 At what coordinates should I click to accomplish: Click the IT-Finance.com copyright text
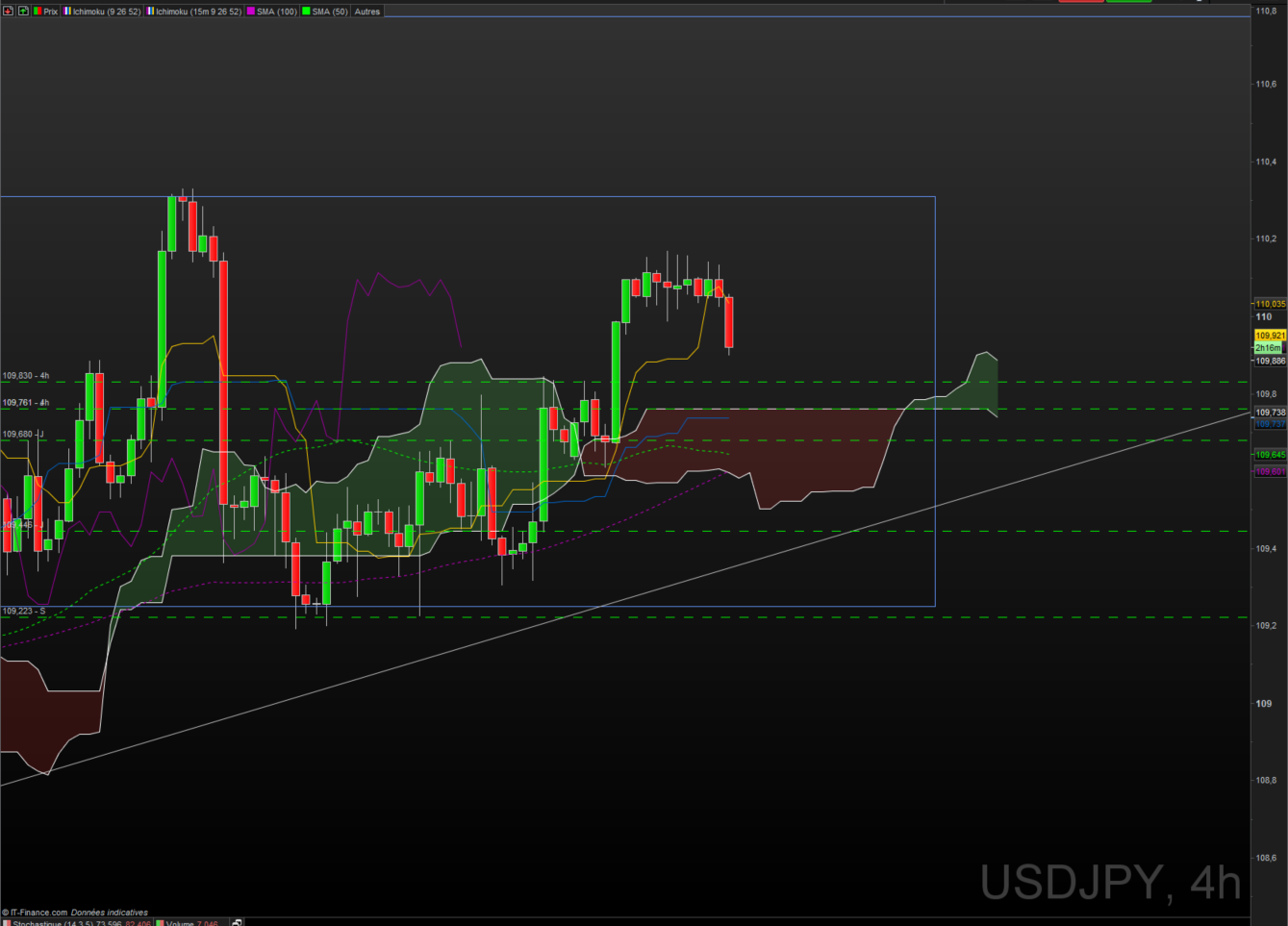click(35, 913)
